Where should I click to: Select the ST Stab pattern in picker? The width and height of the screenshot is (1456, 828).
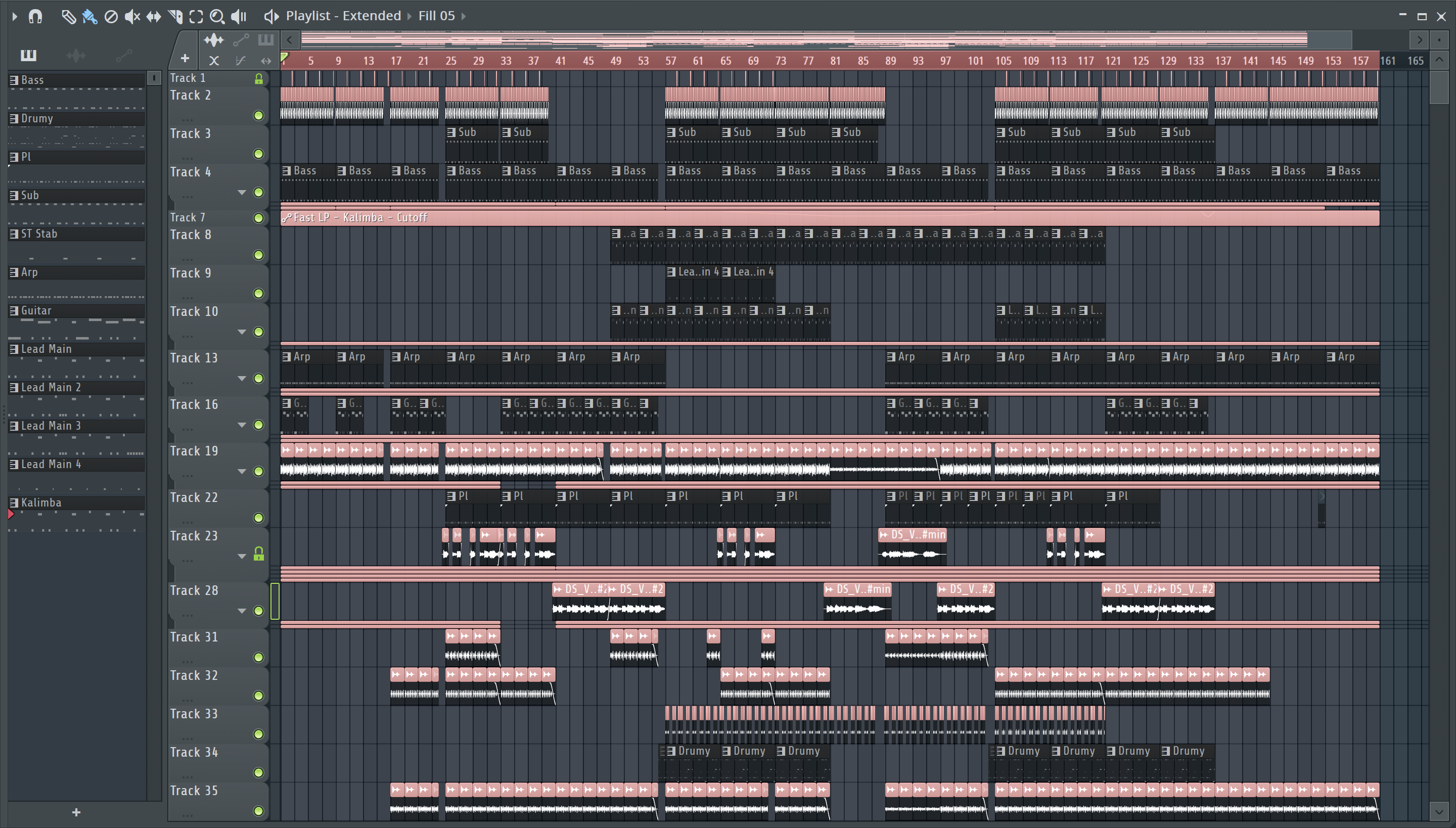[77, 234]
